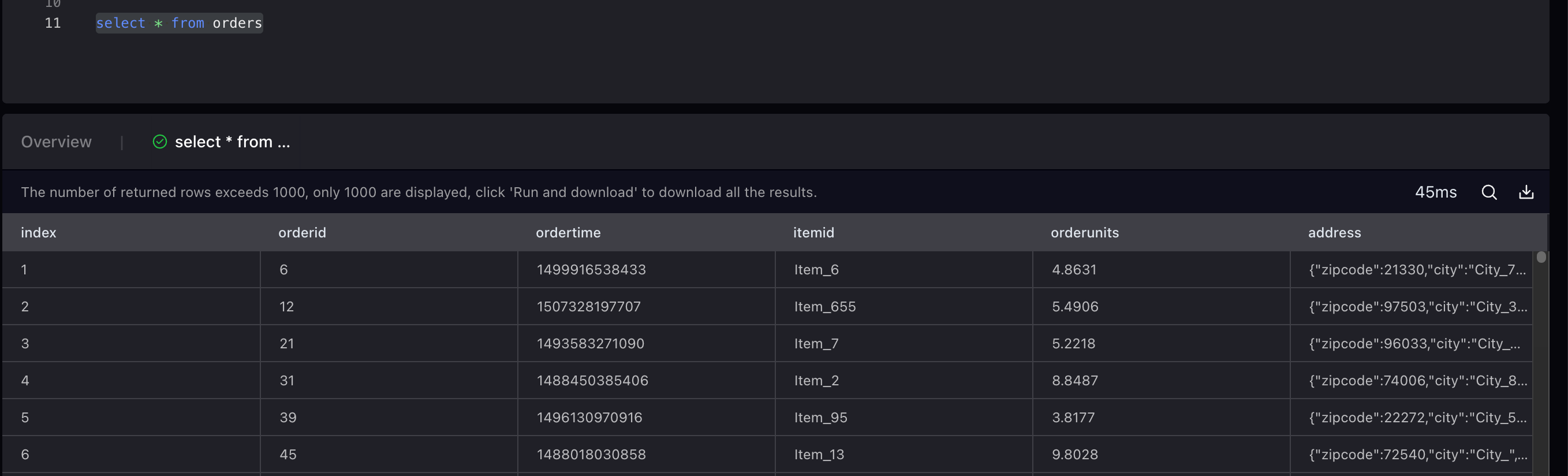The image size is (1568, 476).
Task: Click line 11 SQL query text in editor
Action: pyautogui.click(x=179, y=23)
